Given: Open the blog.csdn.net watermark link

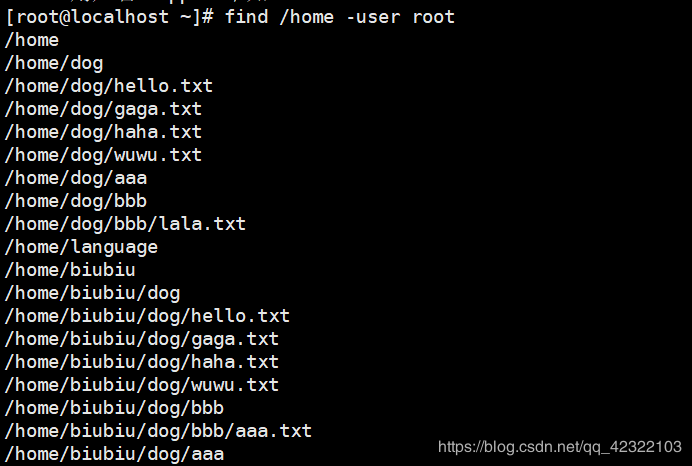Looking at the screenshot, I should click(x=560, y=447).
